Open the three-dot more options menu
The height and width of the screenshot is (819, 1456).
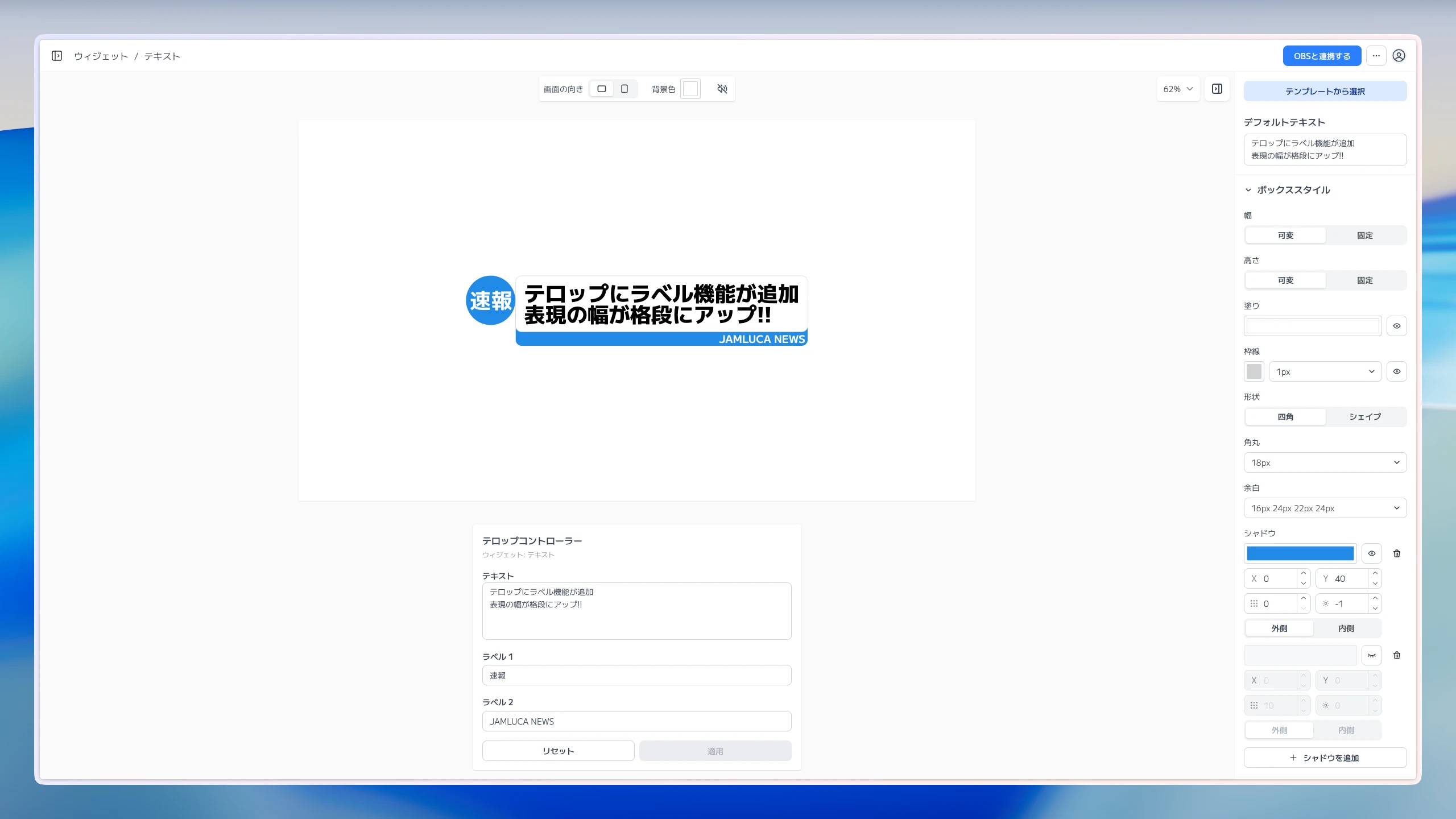tap(1376, 56)
